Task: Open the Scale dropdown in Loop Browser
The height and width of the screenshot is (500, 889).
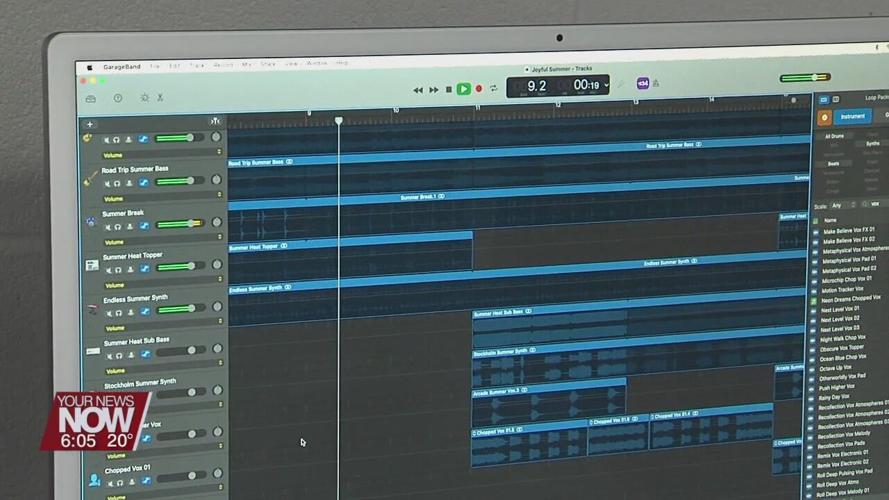Action: point(844,205)
